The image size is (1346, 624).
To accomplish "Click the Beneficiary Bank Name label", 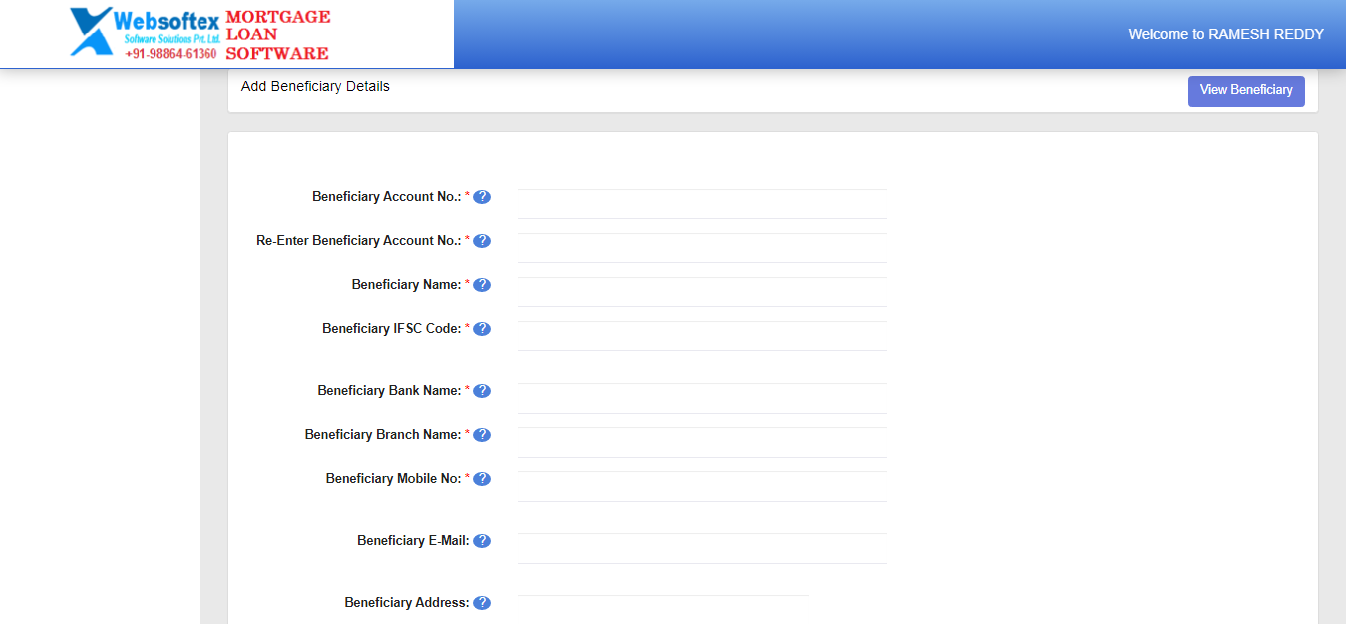I will pyautogui.click(x=389, y=391).
